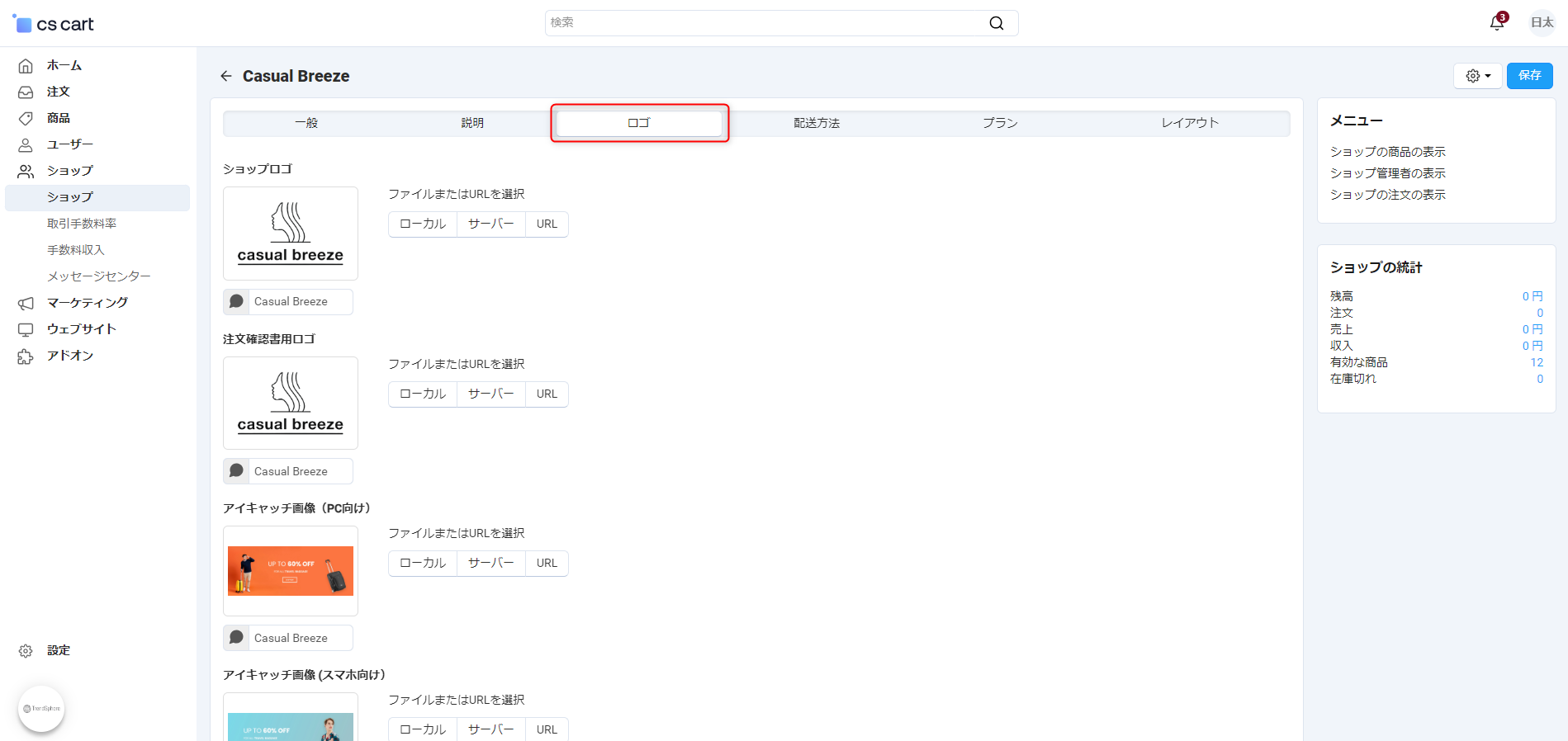Click the back arrow beside Casual Breeze
This screenshot has height=741, width=1568.
click(x=226, y=76)
